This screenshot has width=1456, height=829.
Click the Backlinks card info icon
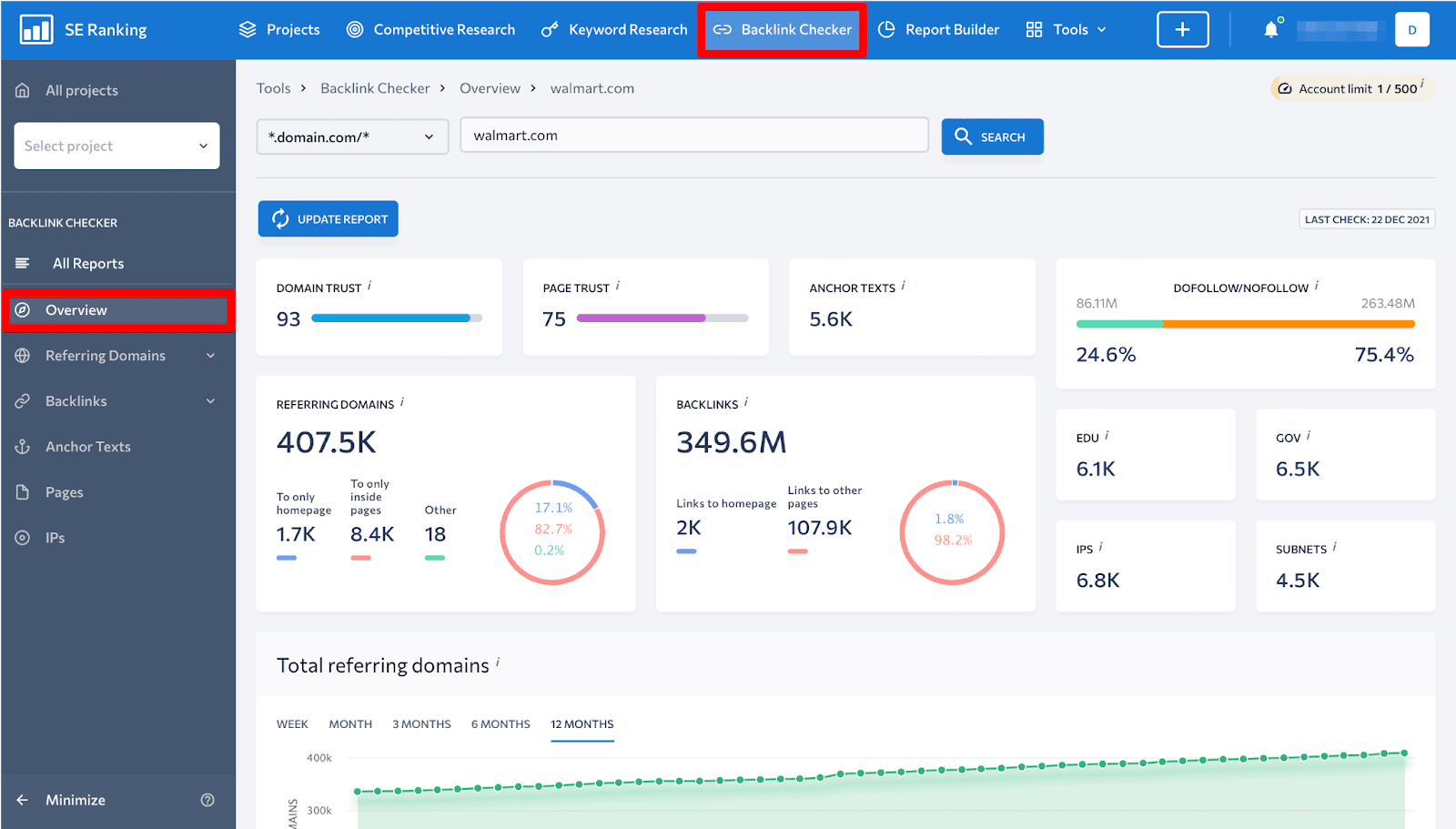click(x=746, y=402)
